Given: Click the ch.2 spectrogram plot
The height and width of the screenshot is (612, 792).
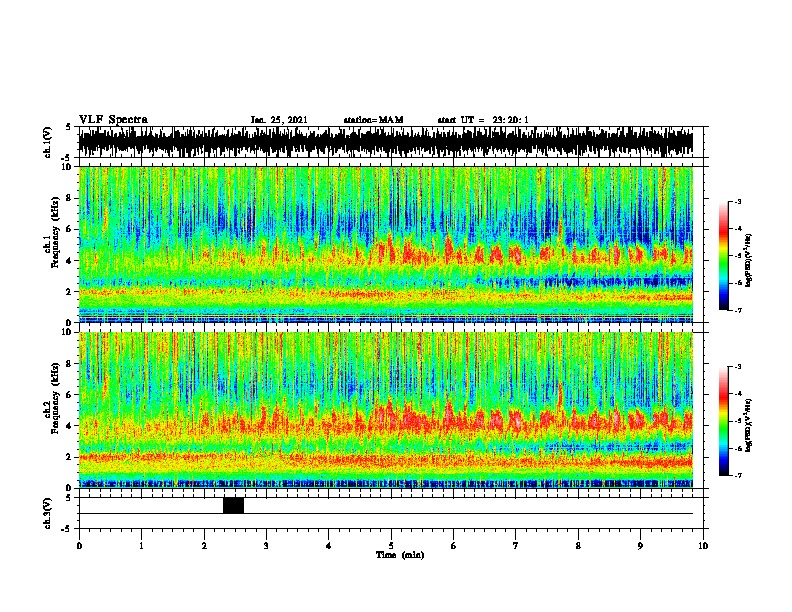Looking at the screenshot, I should [x=386, y=410].
